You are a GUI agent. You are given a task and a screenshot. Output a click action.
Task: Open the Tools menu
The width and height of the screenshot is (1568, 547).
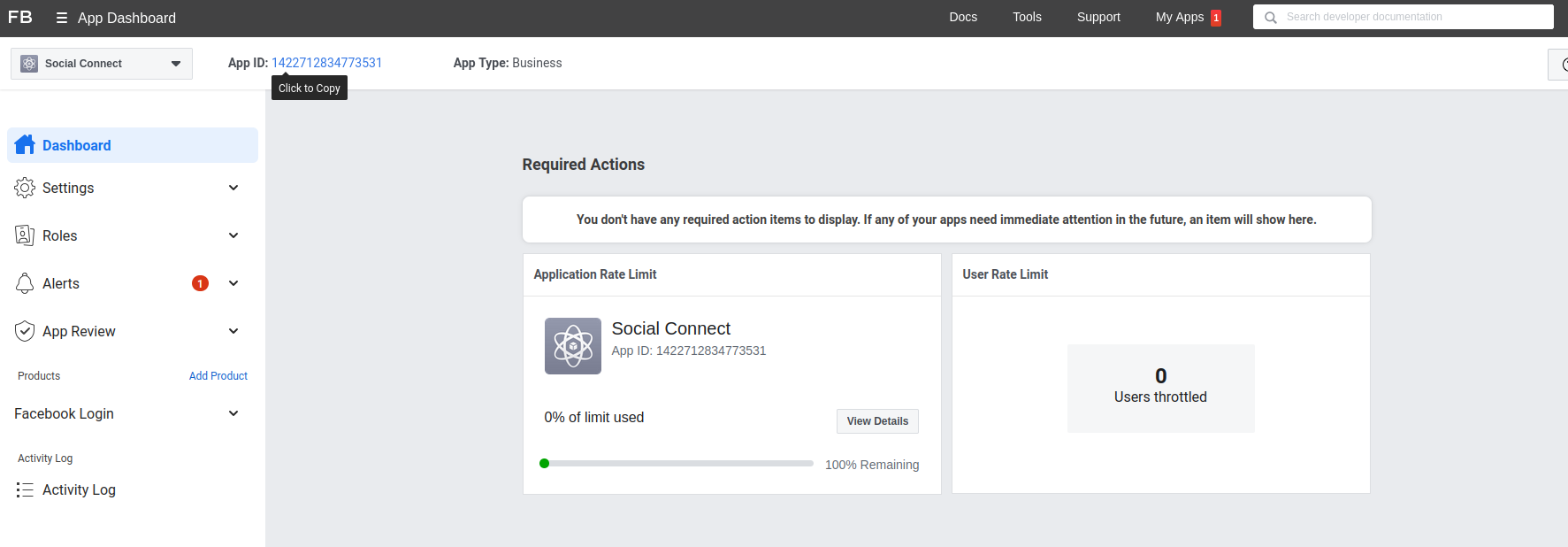pos(1027,17)
